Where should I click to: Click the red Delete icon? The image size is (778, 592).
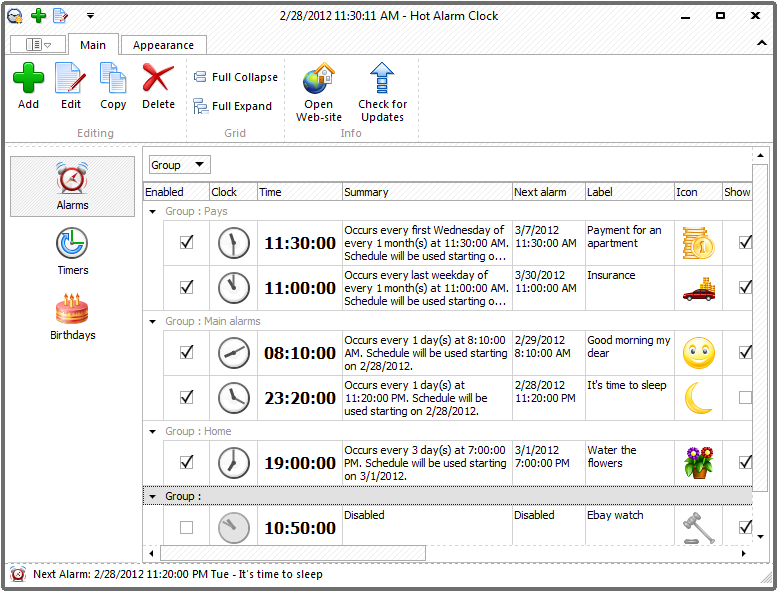point(158,79)
